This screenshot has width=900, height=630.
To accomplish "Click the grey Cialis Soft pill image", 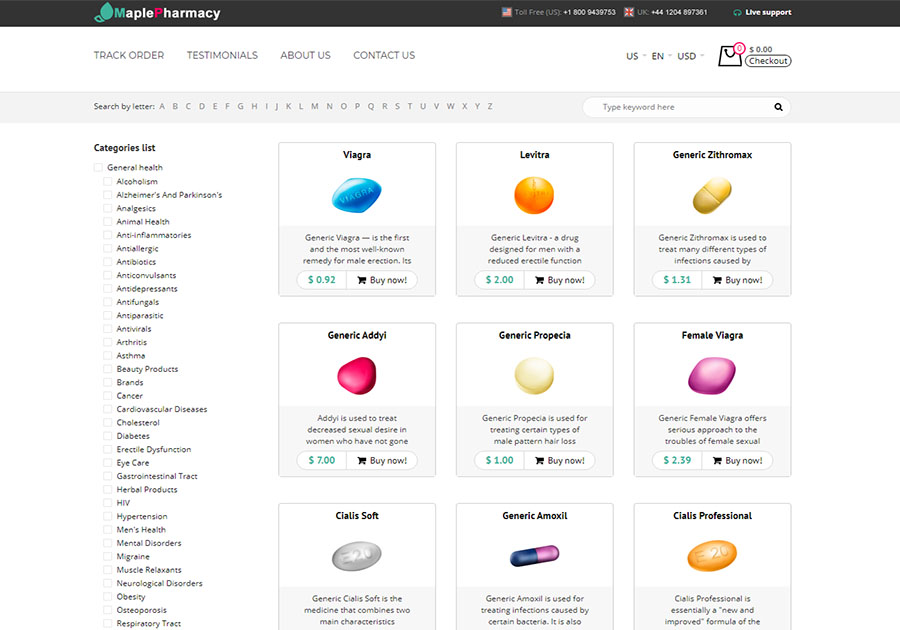I will click(x=357, y=556).
